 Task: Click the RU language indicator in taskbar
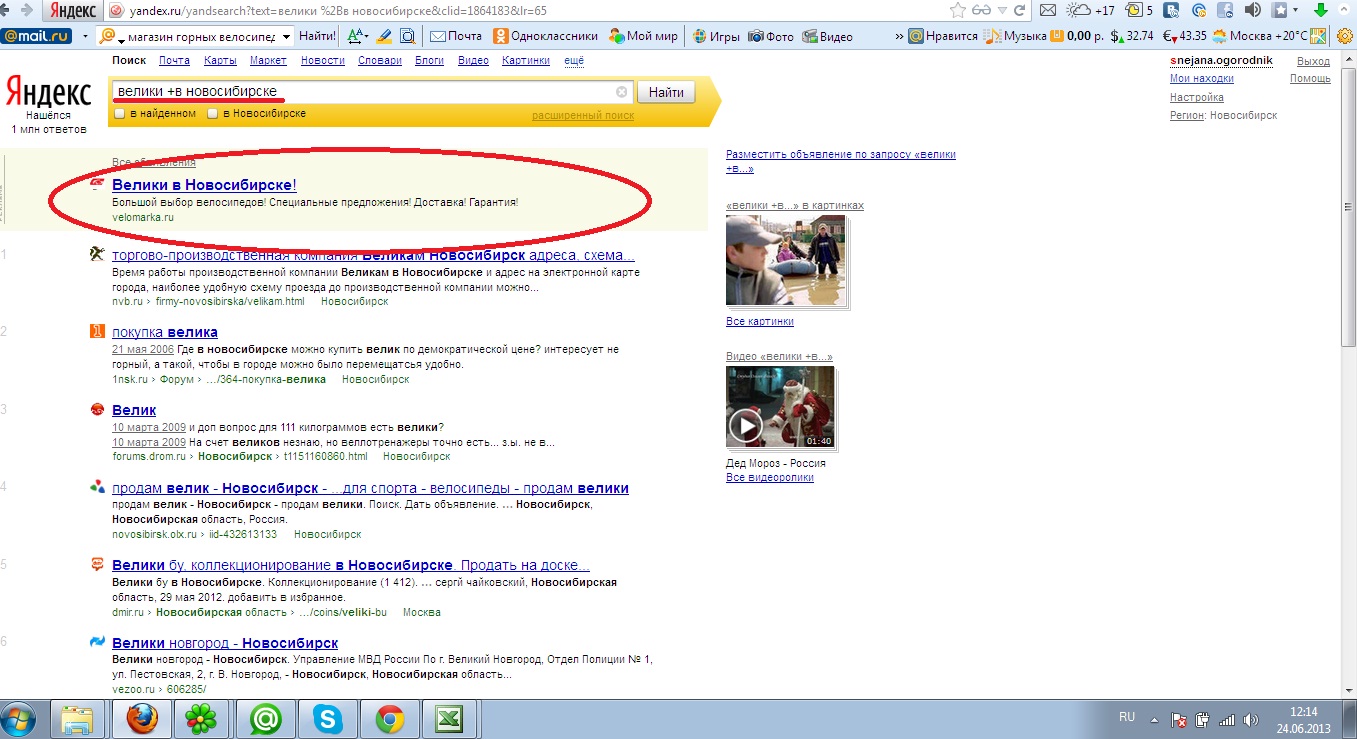click(x=1127, y=717)
